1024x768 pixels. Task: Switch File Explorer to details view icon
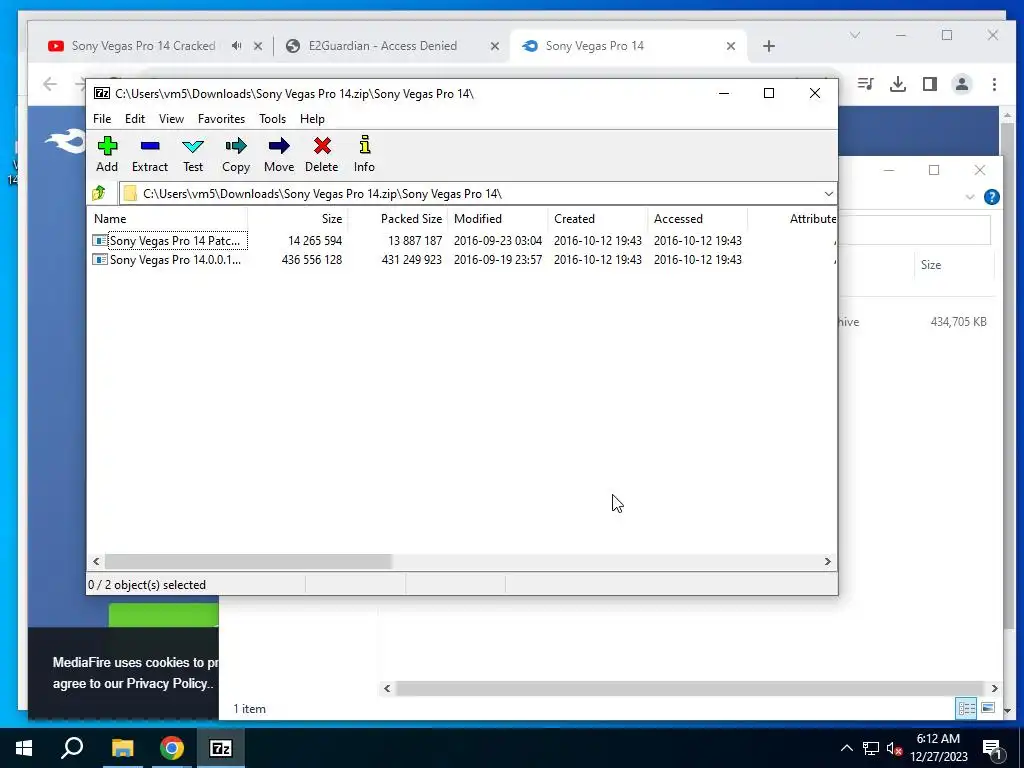point(966,708)
